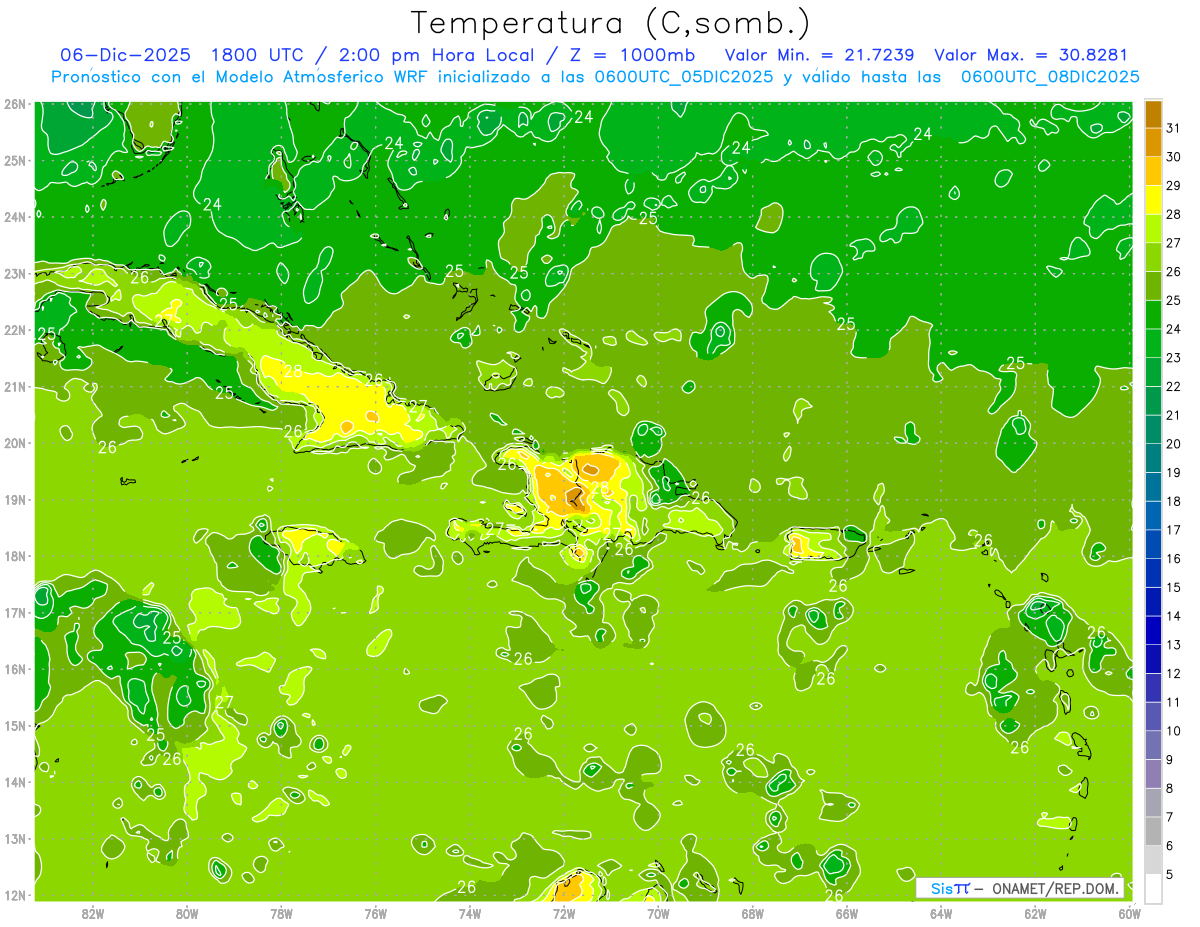Image resolution: width=1200 pixels, height=927 pixels.
Task: Click the white swatch below legend value 5
Action: click(1153, 888)
